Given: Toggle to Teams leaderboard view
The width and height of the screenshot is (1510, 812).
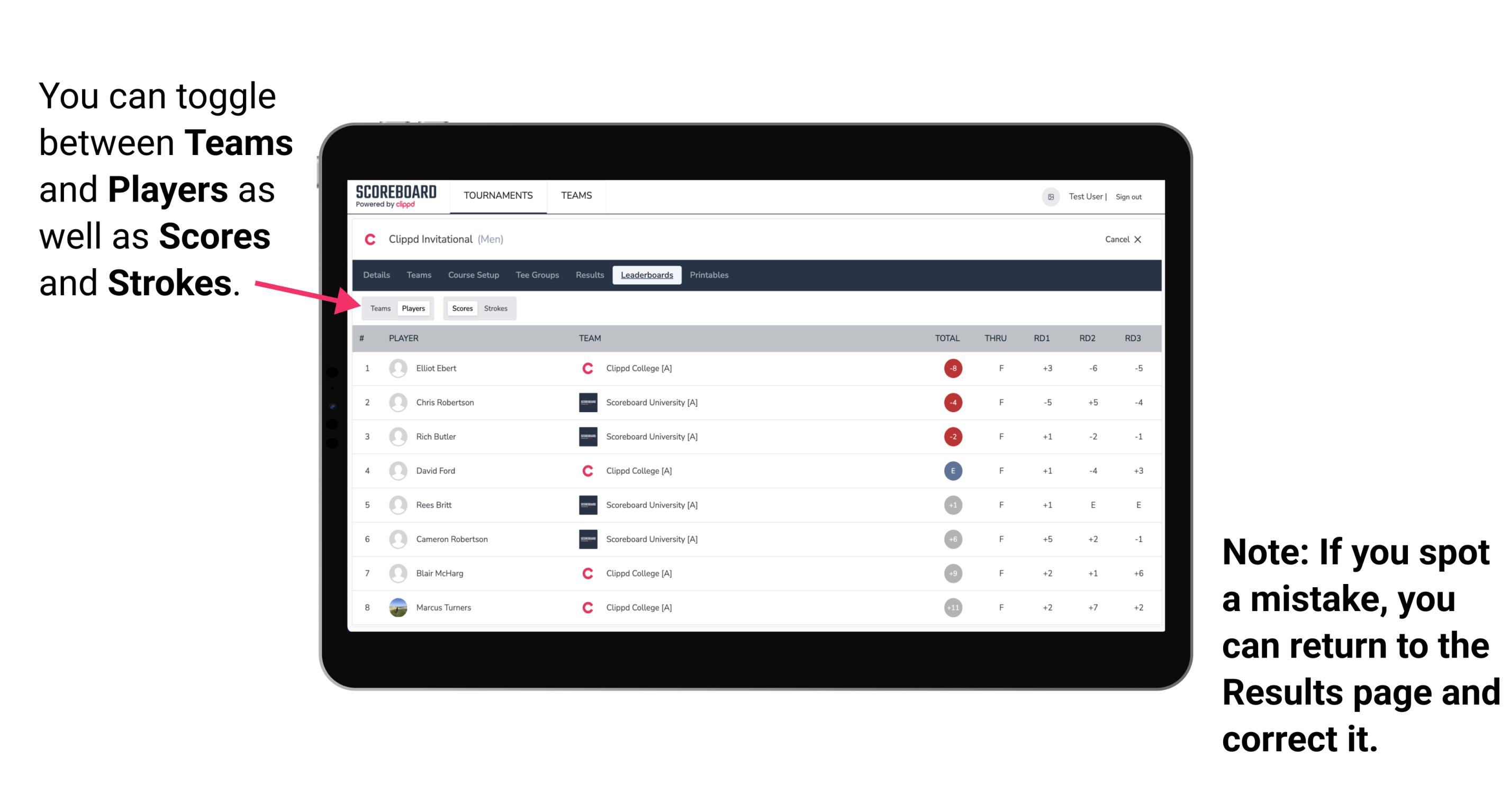Looking at the screenshot, I should (380, 308).
